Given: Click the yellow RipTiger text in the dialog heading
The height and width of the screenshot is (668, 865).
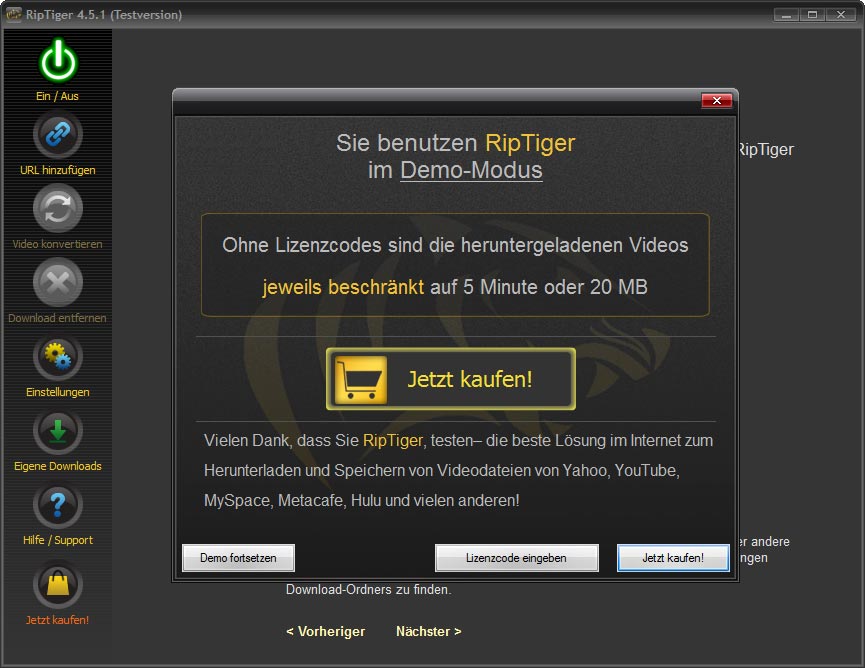Looking at the screenshot, I should click(530, 143).
